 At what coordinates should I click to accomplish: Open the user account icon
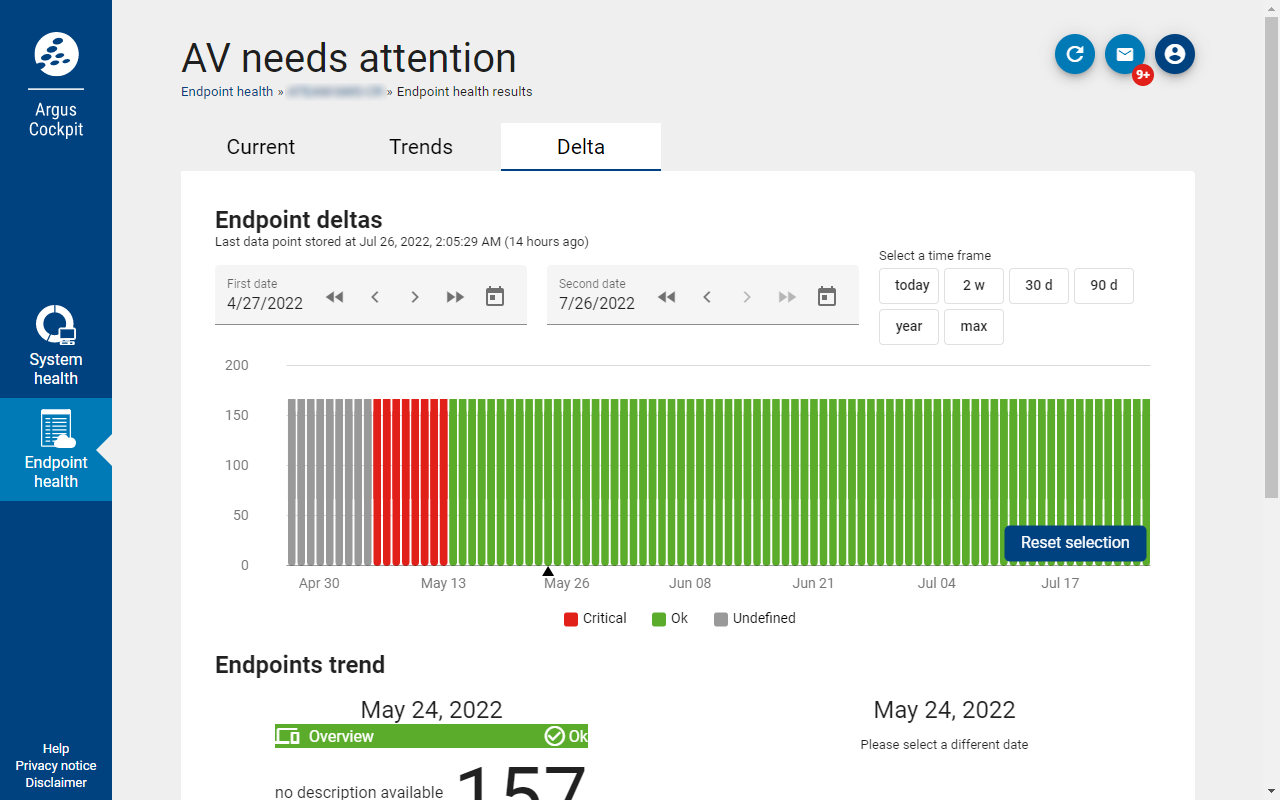pyautogui.click(x=1175, y=54)
